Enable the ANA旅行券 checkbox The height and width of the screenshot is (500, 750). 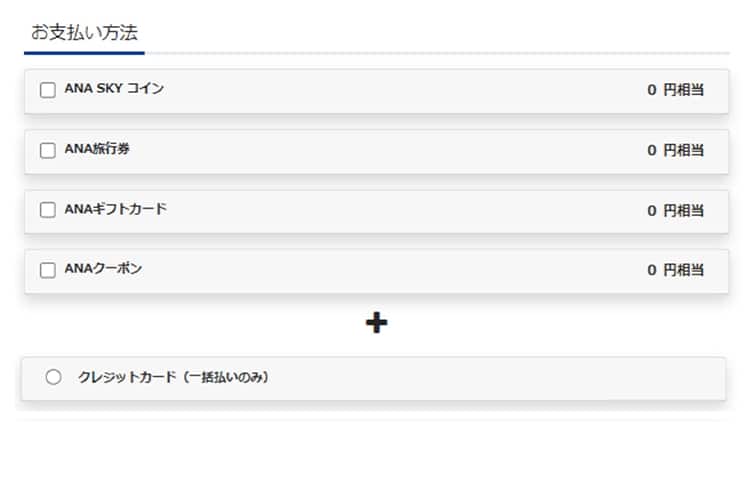point(48,150)
